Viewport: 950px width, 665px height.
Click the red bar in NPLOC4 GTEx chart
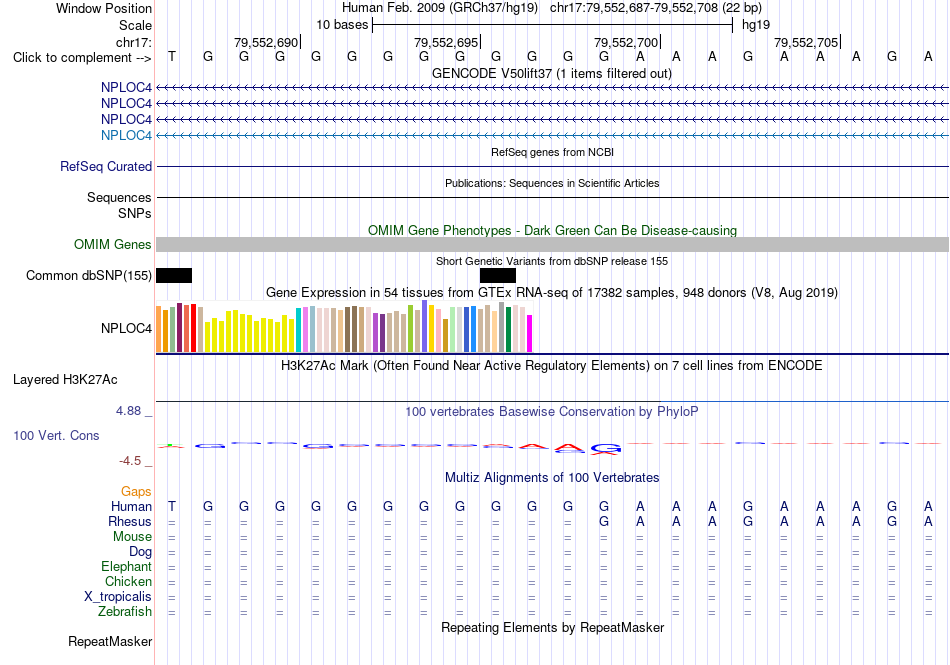point(193,328)
